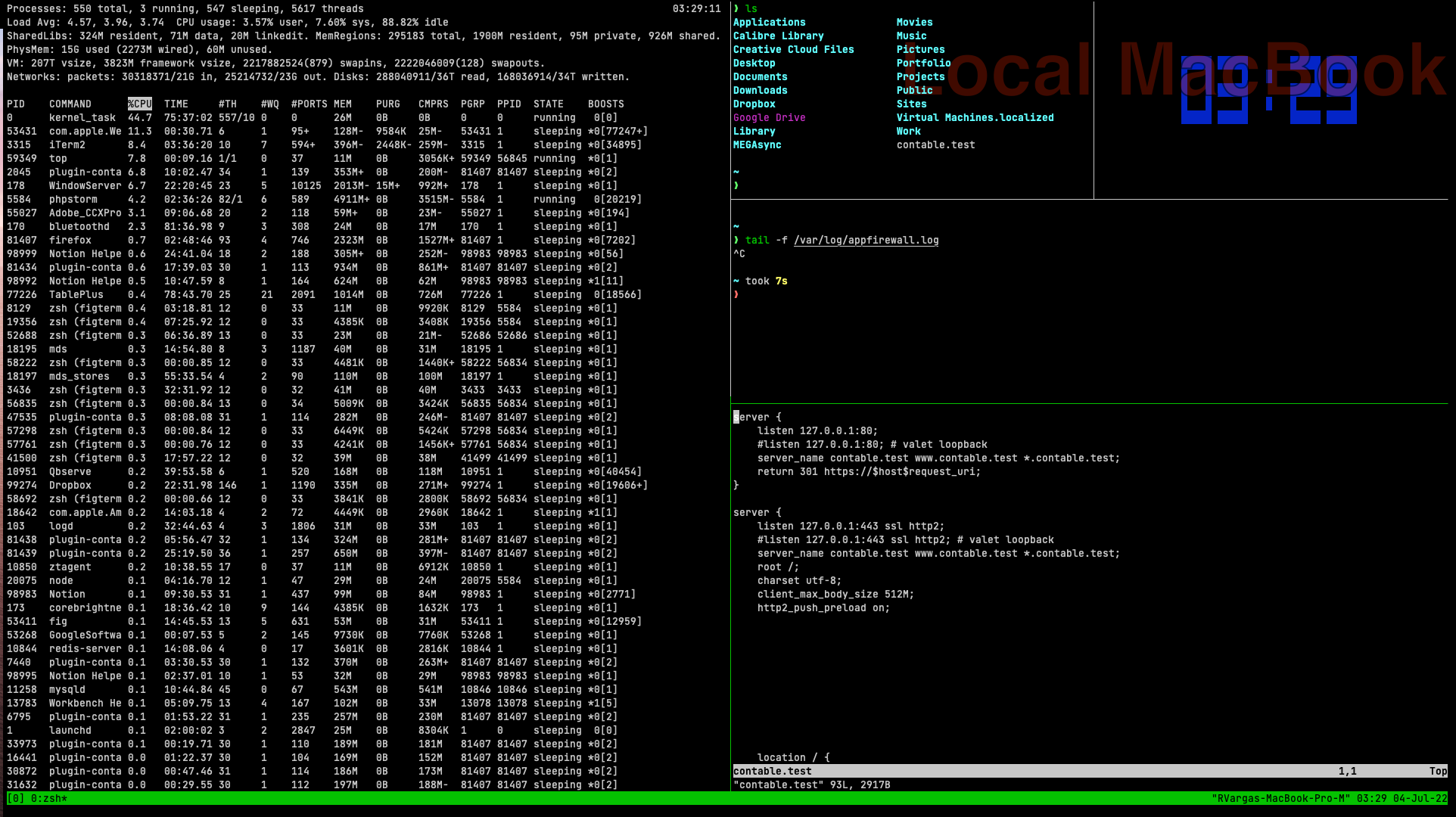Select the bluetoothd process row
The width and height of the screenshot is (1456, 817).
click(313, 226)
